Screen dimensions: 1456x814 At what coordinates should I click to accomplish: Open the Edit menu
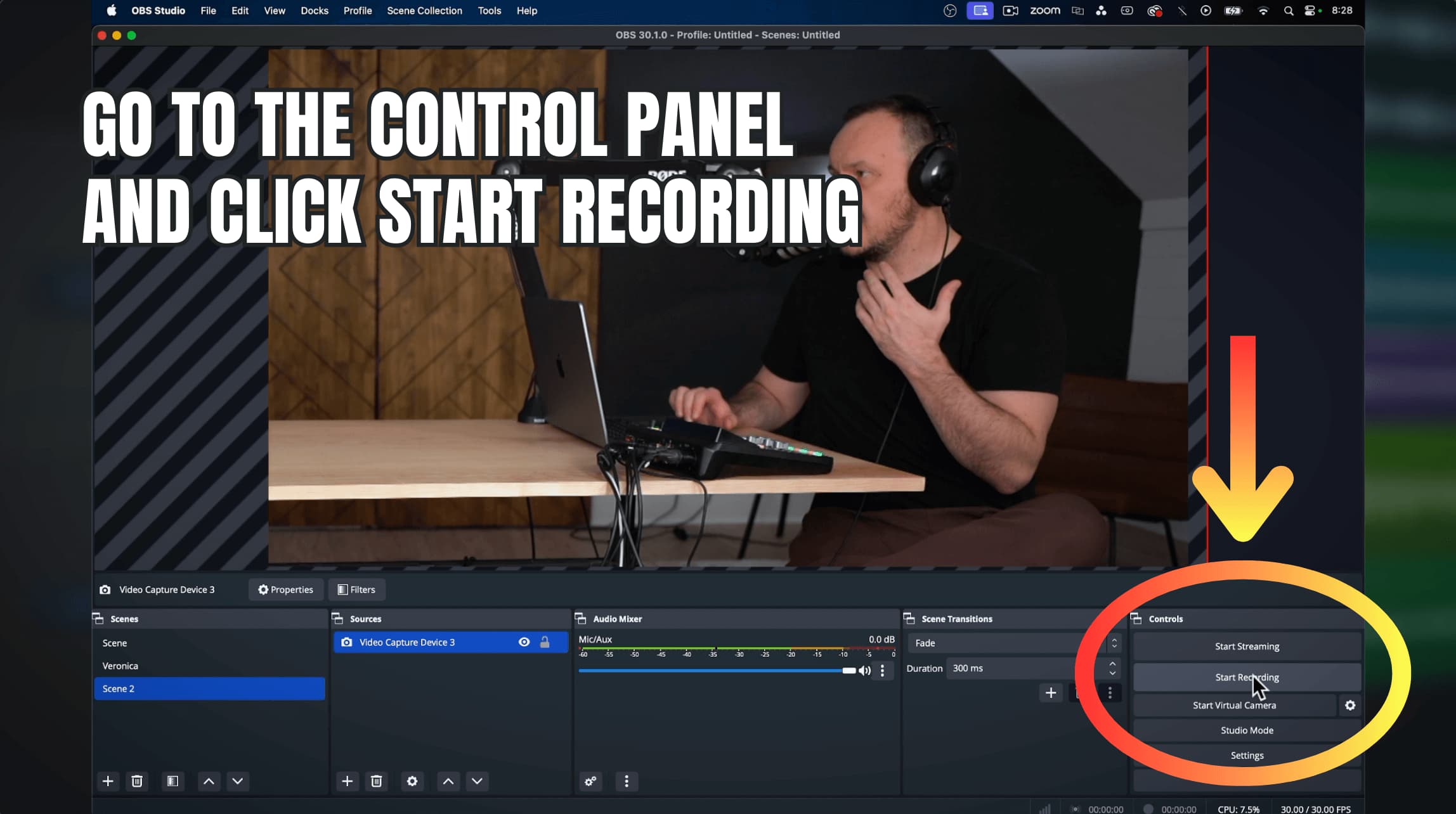[x=240, y=11]
